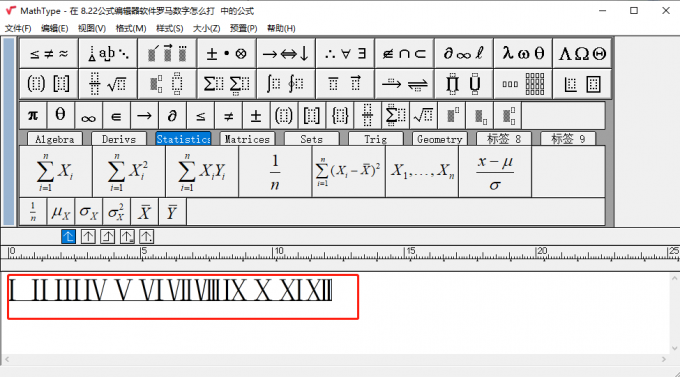
Task: Open arrow symbols palette
Action: click(286, 53)
